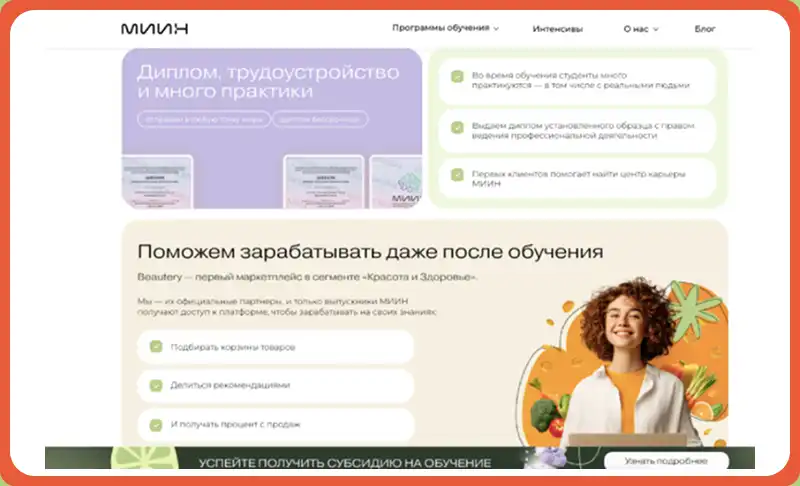
Task: Click the second pill tag under diploma heading
Action: tap(319, 119)
